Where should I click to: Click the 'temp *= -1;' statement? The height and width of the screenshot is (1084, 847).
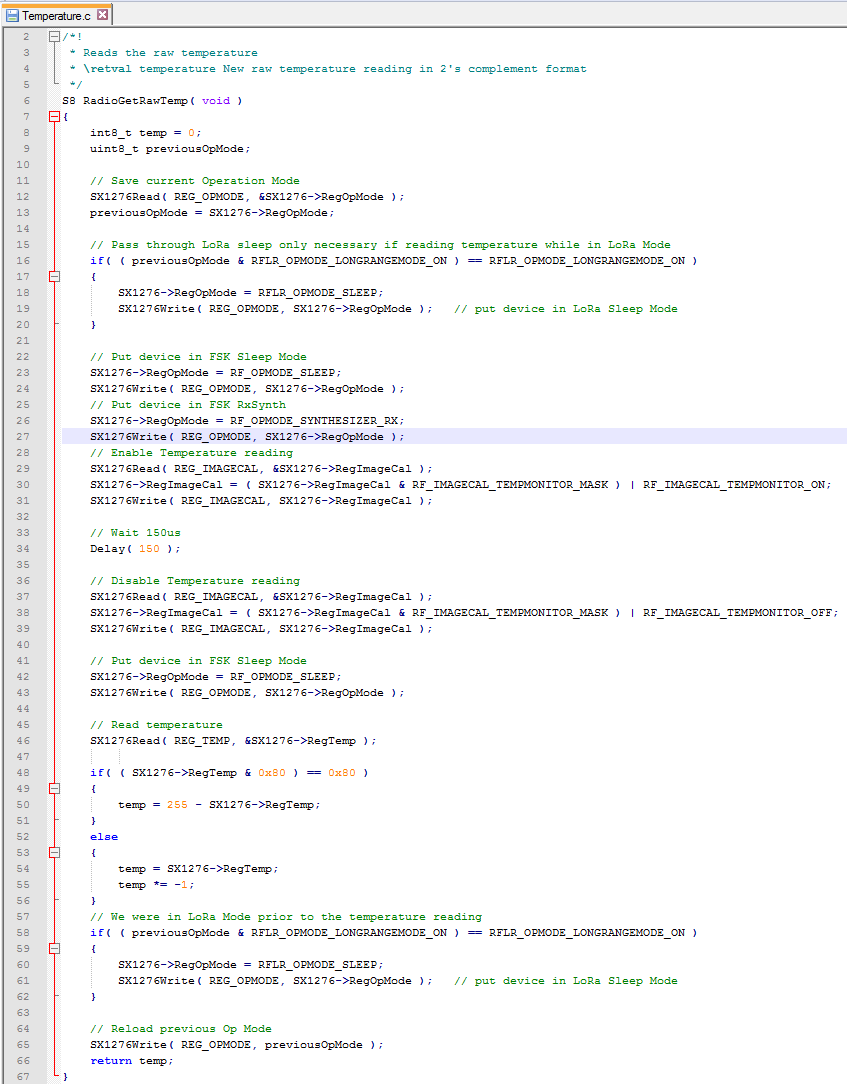[156, 885]
